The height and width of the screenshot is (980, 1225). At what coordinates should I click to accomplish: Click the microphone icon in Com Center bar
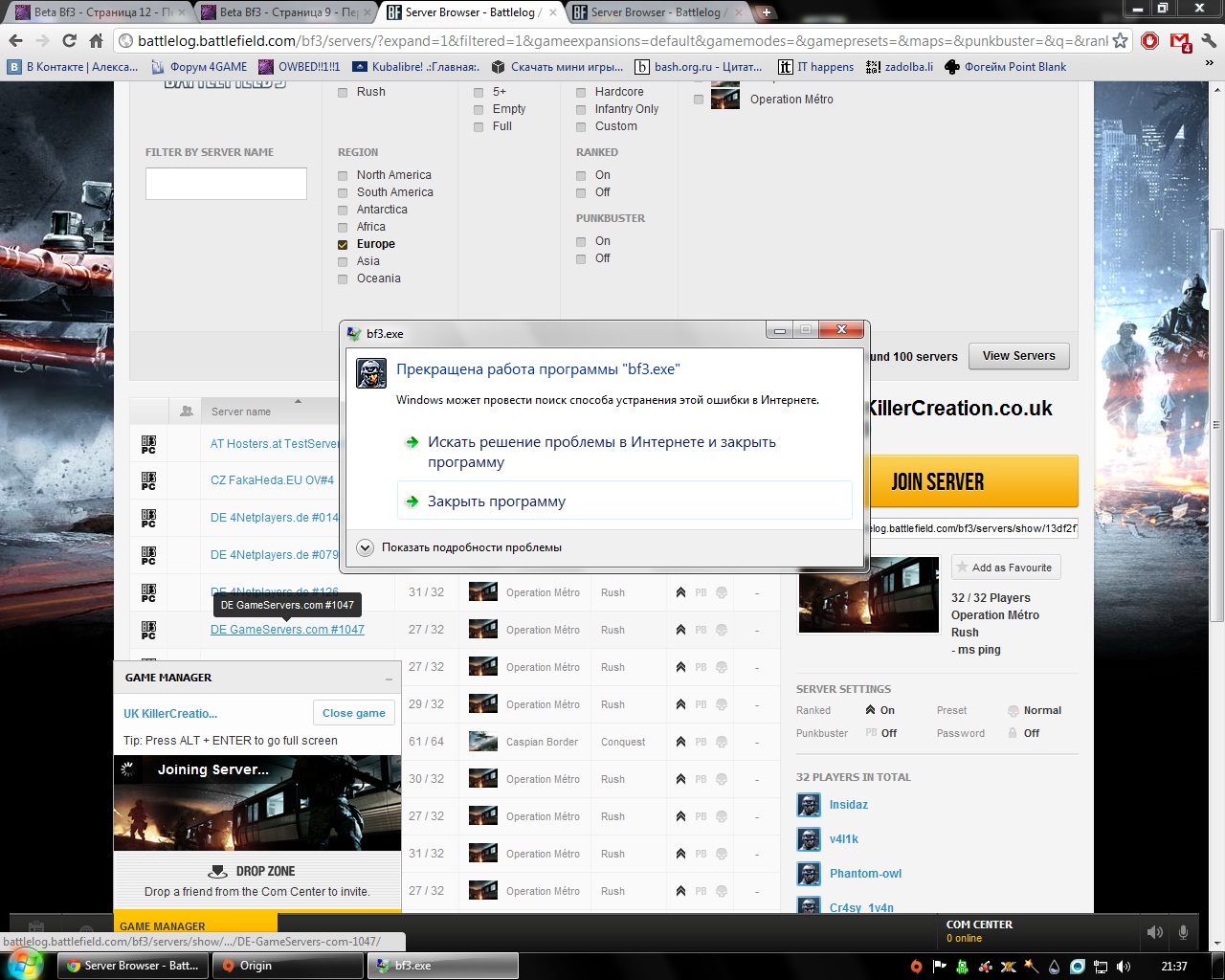[x=1184, y=932]
